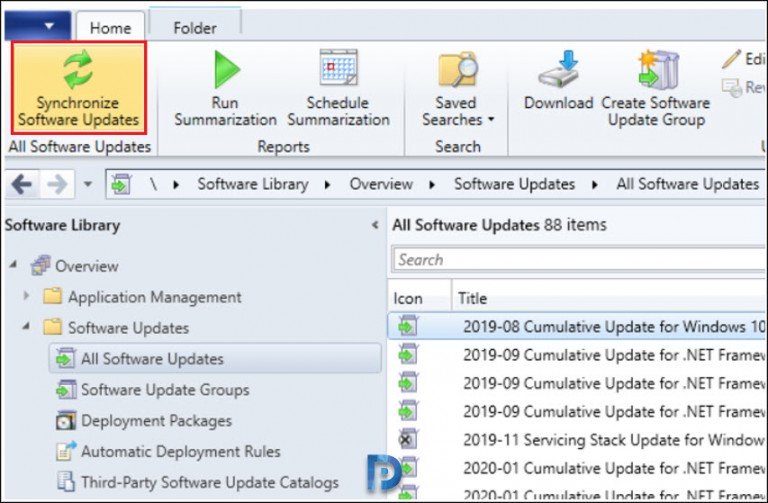The image size is (768, 503).
Task: Expand arrow after Overview breadcrumb
Action: pos(432,185)
